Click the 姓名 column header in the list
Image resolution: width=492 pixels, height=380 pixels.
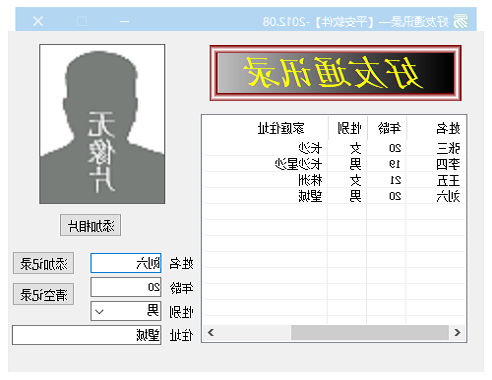pyautogui.click(x=436, y=128)
